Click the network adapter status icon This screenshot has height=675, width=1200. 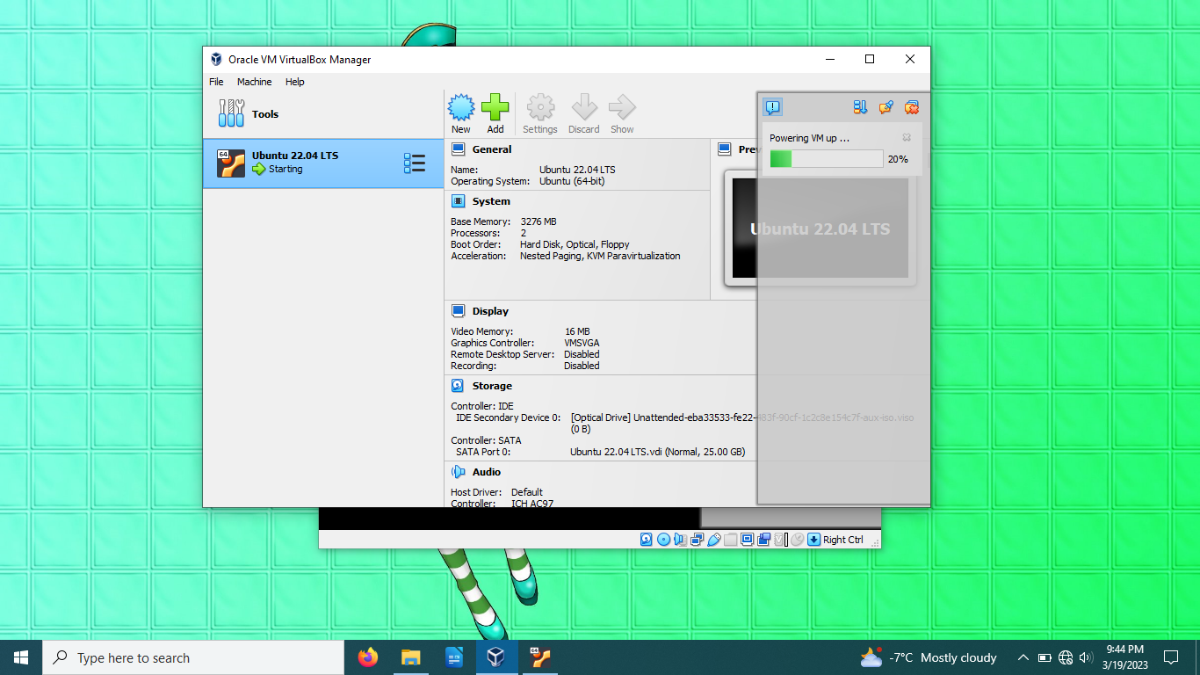pyautogui.click(x=697, y=540)
